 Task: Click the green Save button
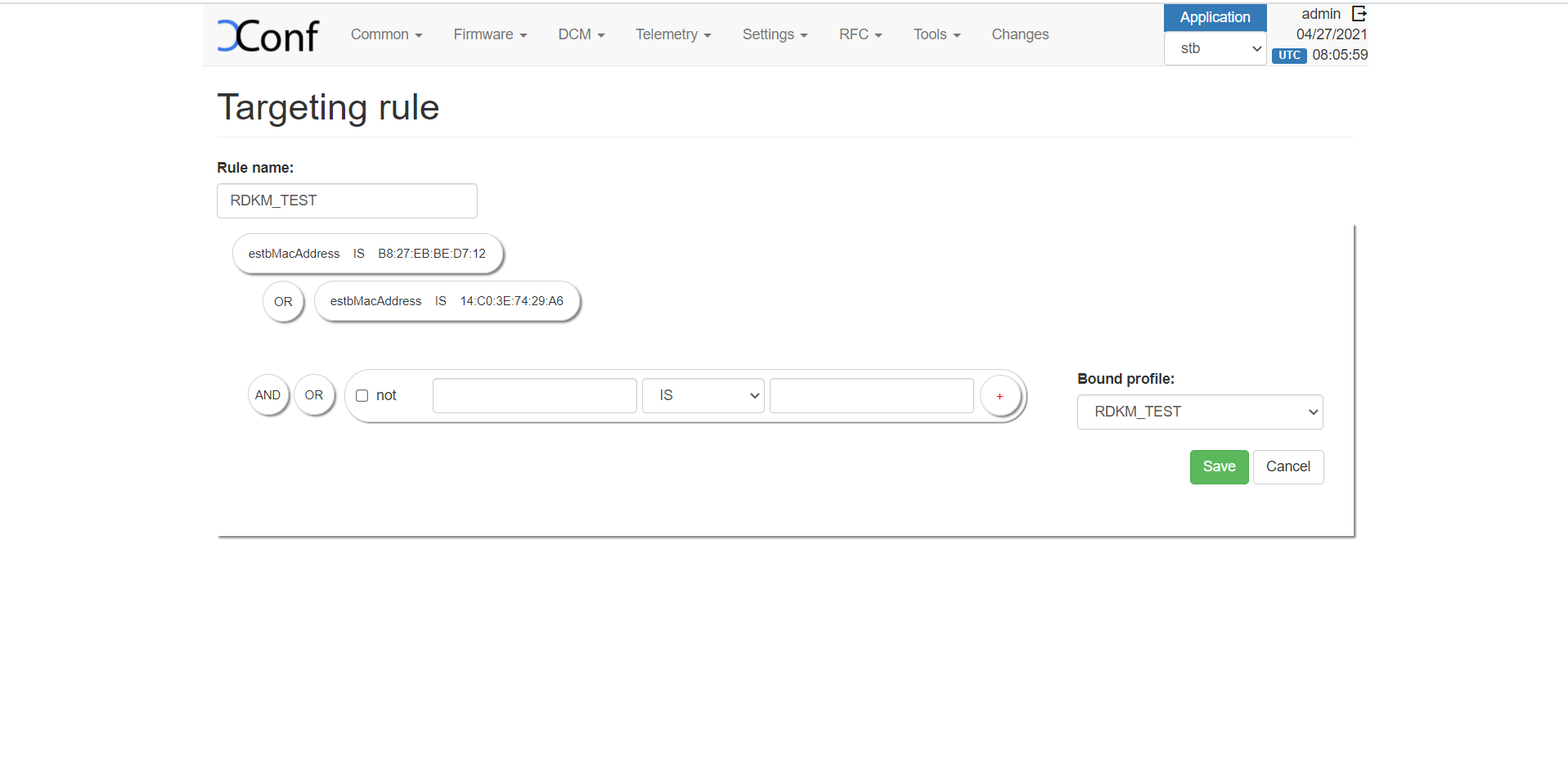click(x=1219, y=467)
